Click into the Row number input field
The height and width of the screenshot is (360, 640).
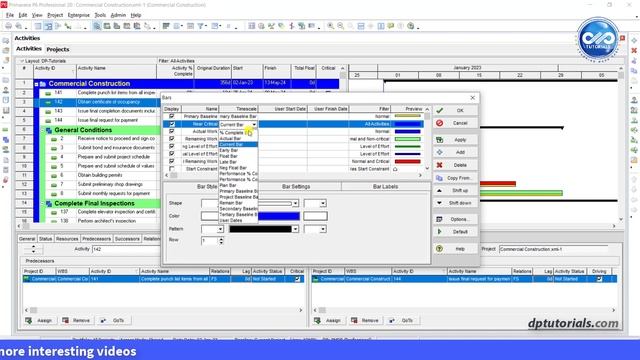click(210, 241)
